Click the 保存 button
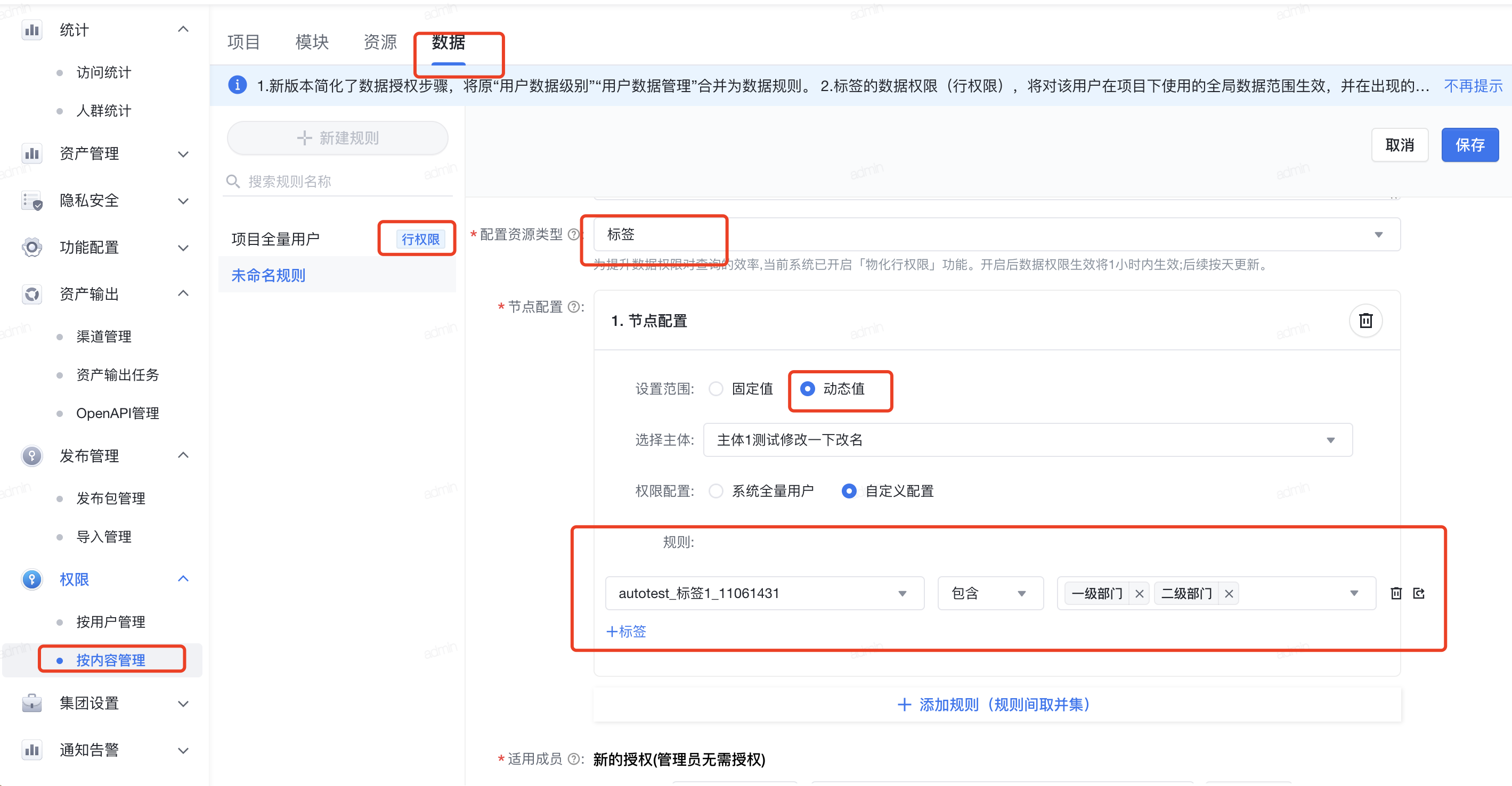Image resolution: width=1512 pixels, height=786 pixels. (x=1469, y=145)
